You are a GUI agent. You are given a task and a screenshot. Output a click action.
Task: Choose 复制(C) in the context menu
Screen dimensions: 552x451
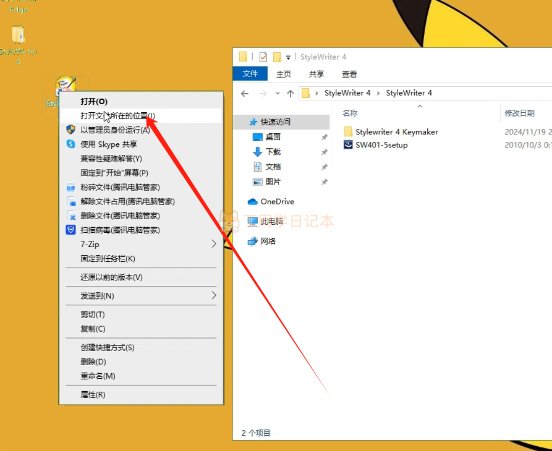[x=141, y=329]
